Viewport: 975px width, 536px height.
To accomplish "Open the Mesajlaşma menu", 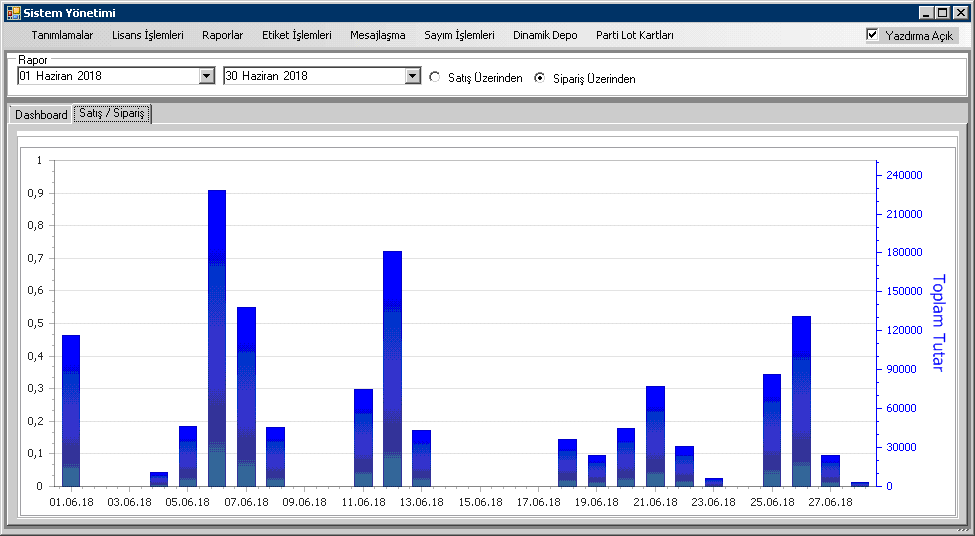I will [377, 35].
